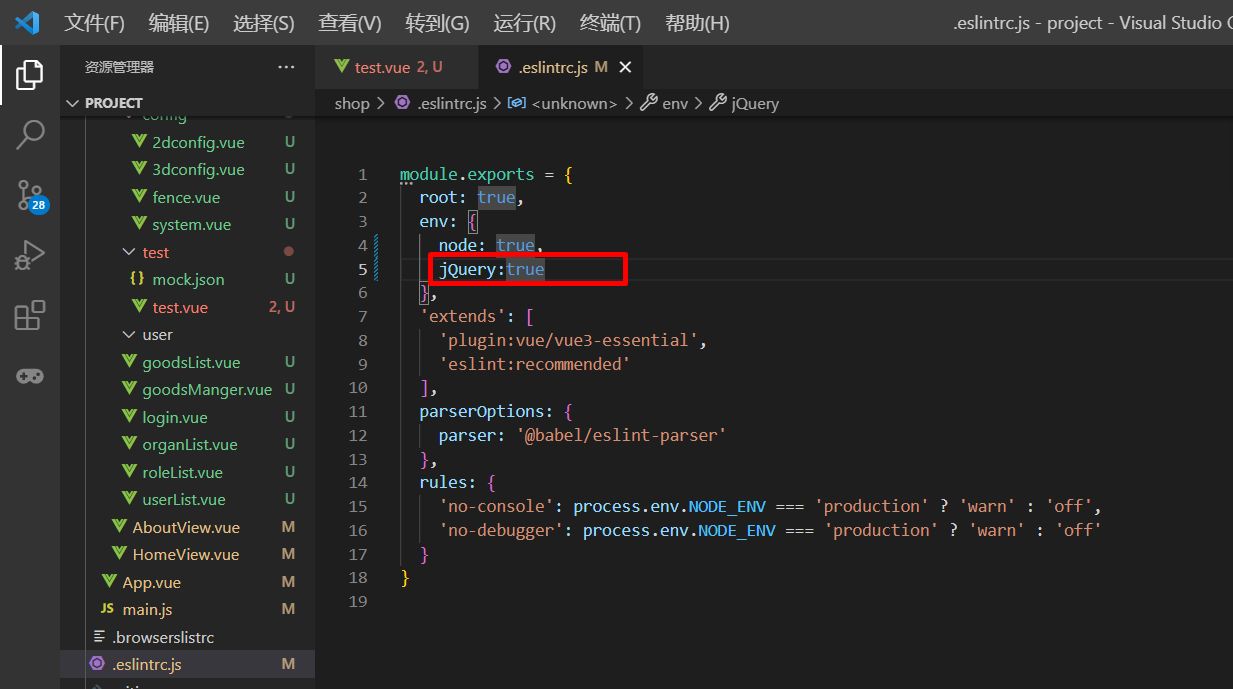Open Source Control with 28 changes

tap(30, 196)
